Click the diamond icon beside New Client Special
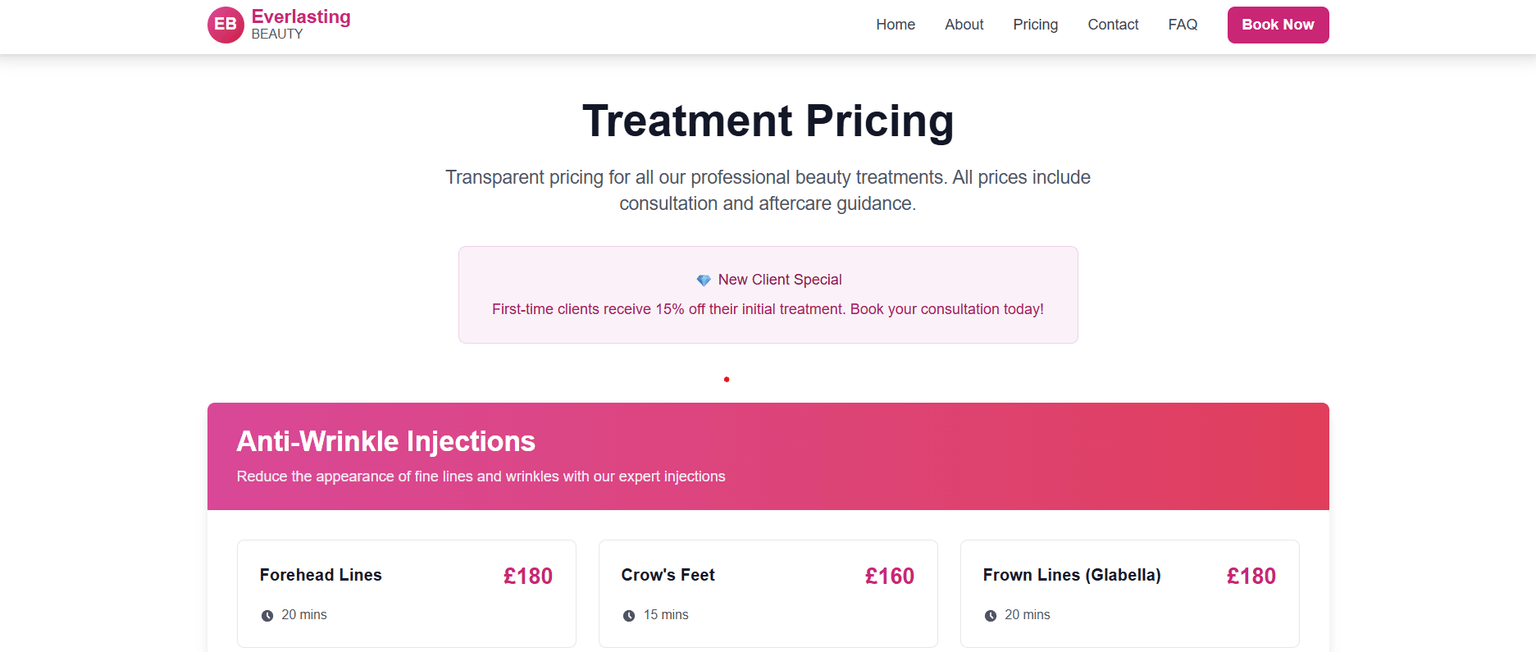The height and width of the screenshot is (652, 1536). pos(704,280)
